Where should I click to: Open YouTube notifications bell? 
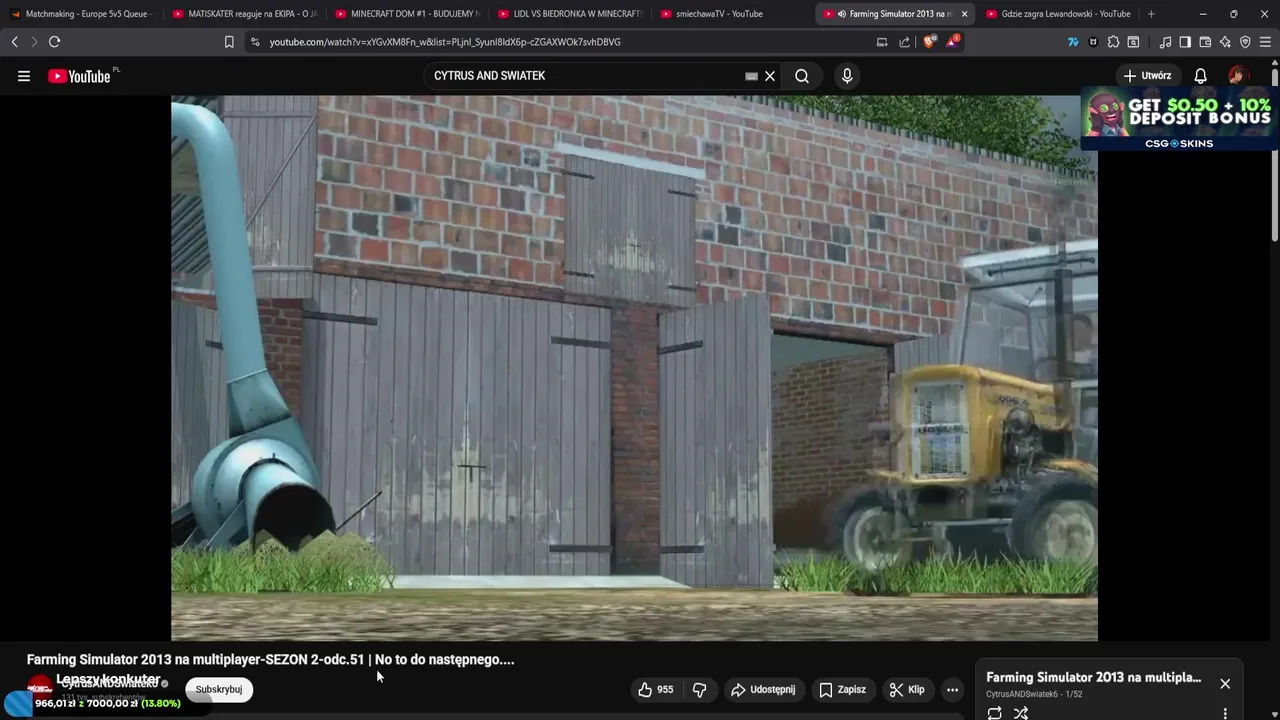1200,76
